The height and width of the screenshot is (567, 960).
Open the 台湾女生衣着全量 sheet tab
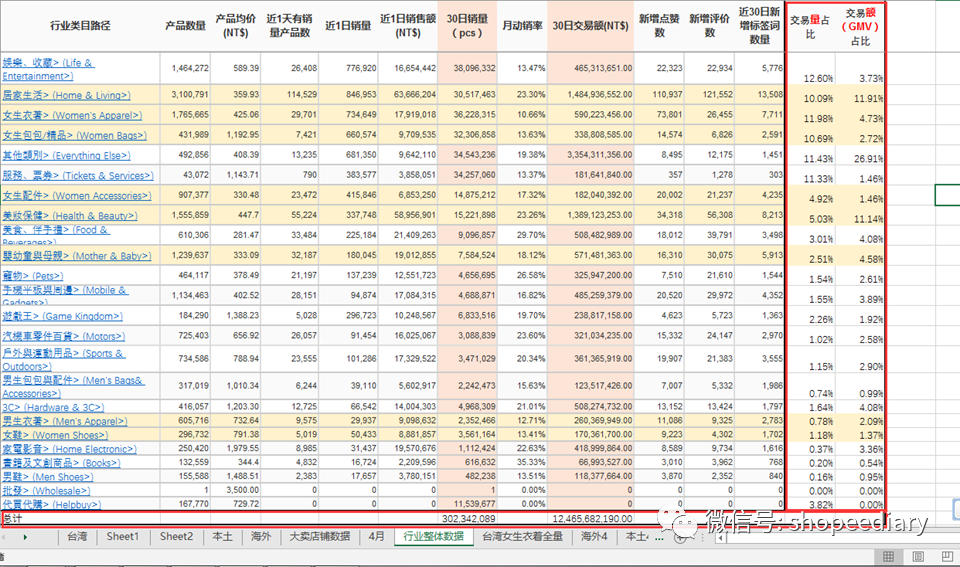click(522, 536)
